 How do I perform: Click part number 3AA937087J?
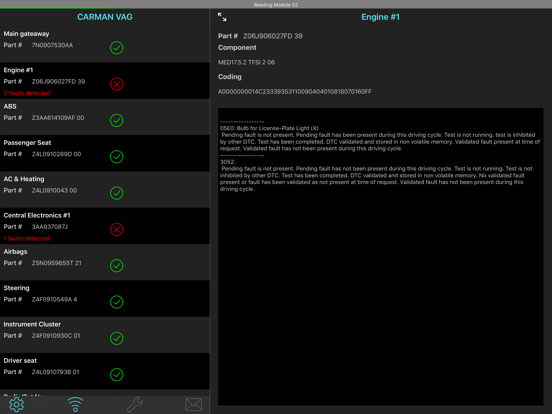click(50, 227)
